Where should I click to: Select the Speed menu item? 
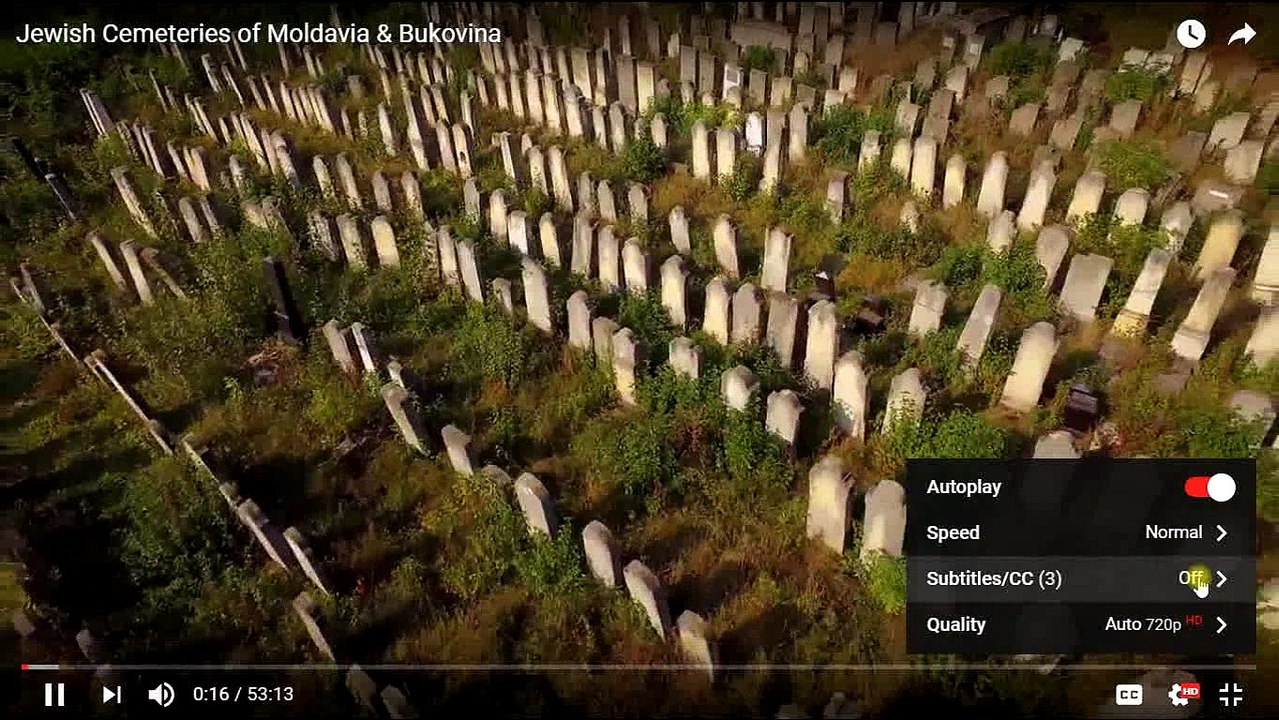pos(1080,533)
